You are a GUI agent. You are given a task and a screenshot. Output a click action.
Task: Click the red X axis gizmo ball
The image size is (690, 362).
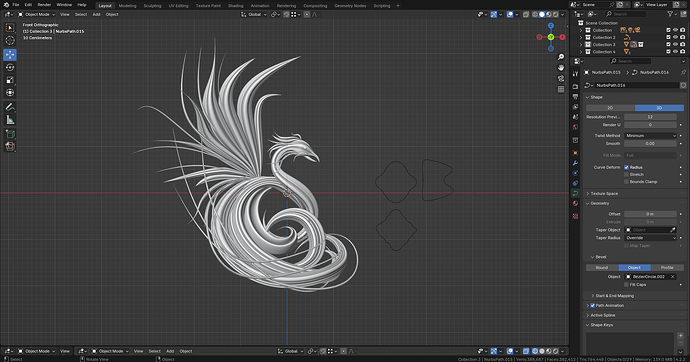(562, 37)
